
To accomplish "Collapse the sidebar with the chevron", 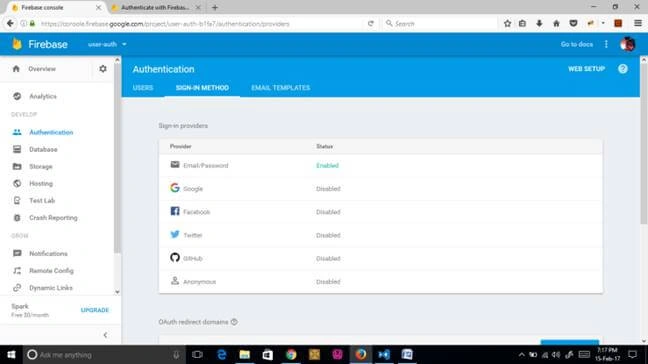I will click(x=105, y=335).
